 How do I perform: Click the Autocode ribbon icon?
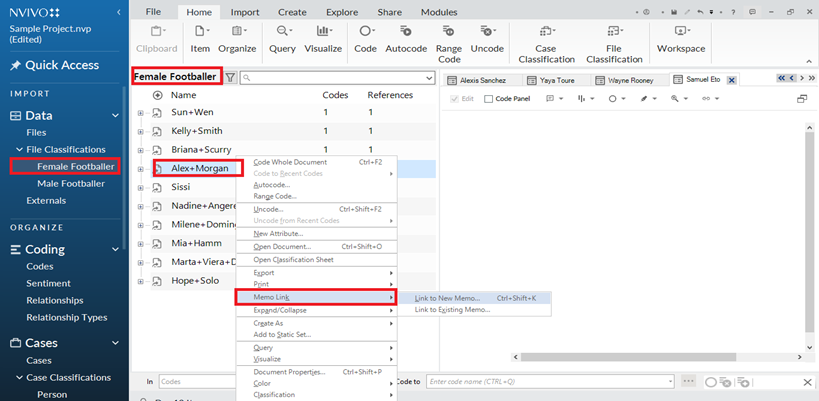pos(406,31)
